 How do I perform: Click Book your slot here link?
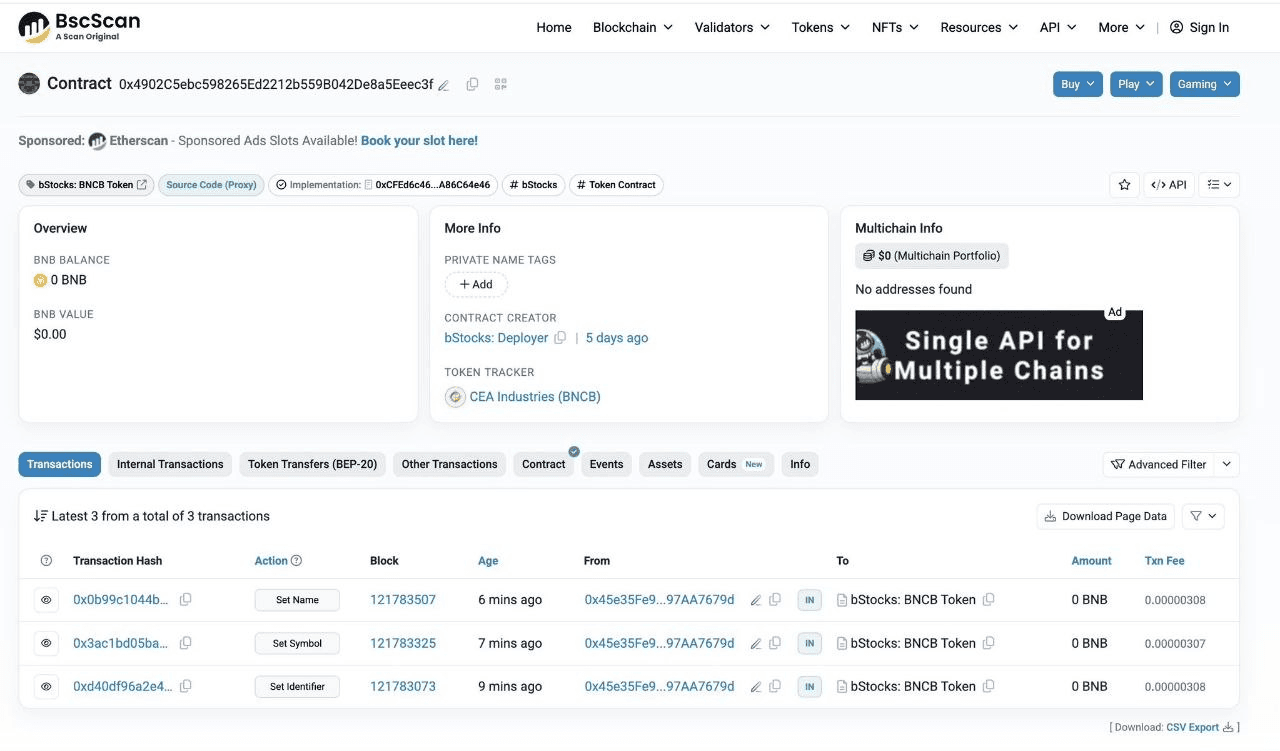[x=419, y=141]
